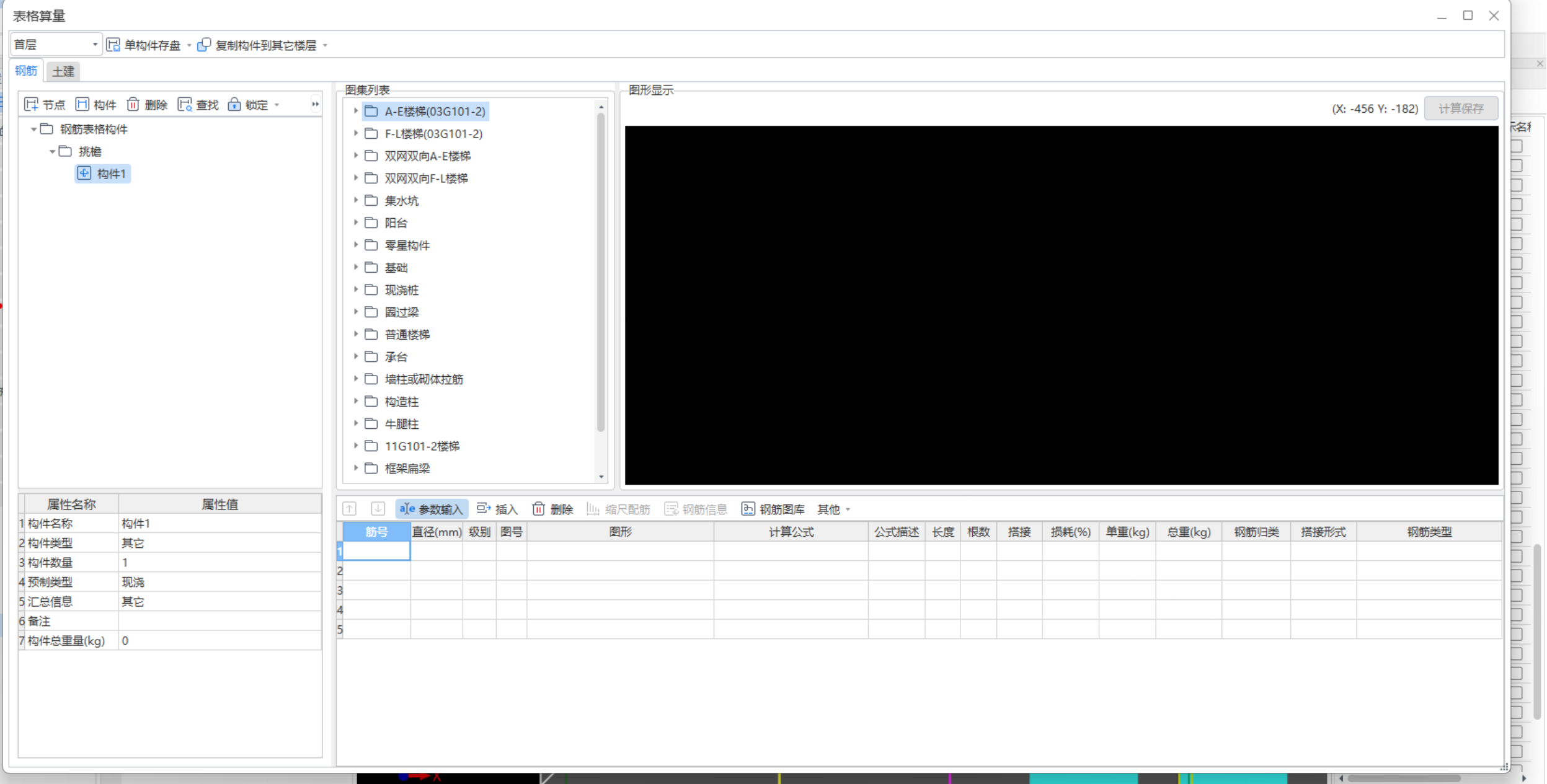Click the 预制类型 value 现浇
The height and width of the screenshot is (784, 1547).
pos(219,582)
